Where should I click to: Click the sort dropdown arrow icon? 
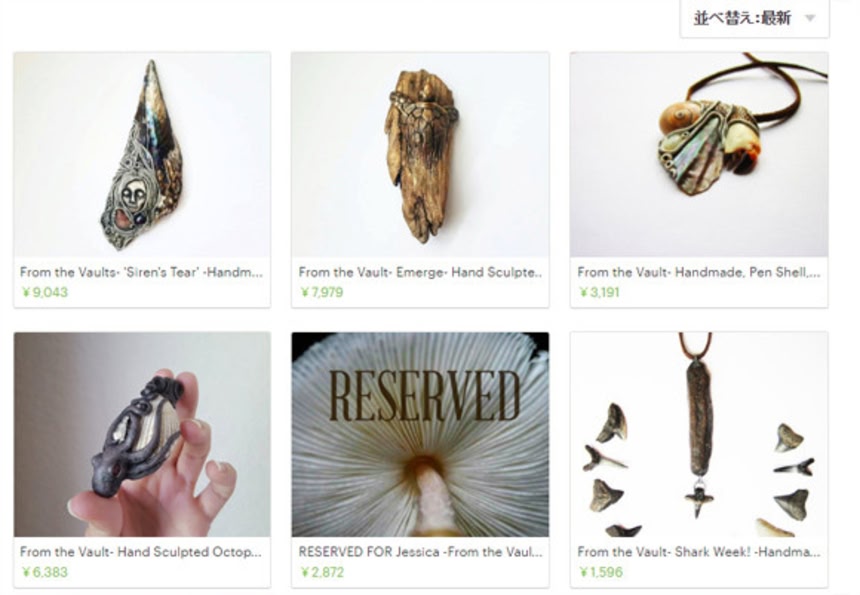click(x=810, y=18)
